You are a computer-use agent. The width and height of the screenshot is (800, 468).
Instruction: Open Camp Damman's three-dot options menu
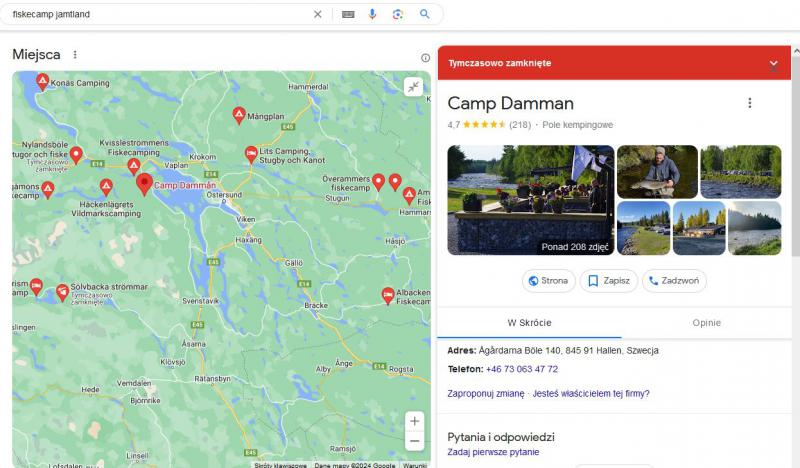pyautogui.click(x=750, y=103)
